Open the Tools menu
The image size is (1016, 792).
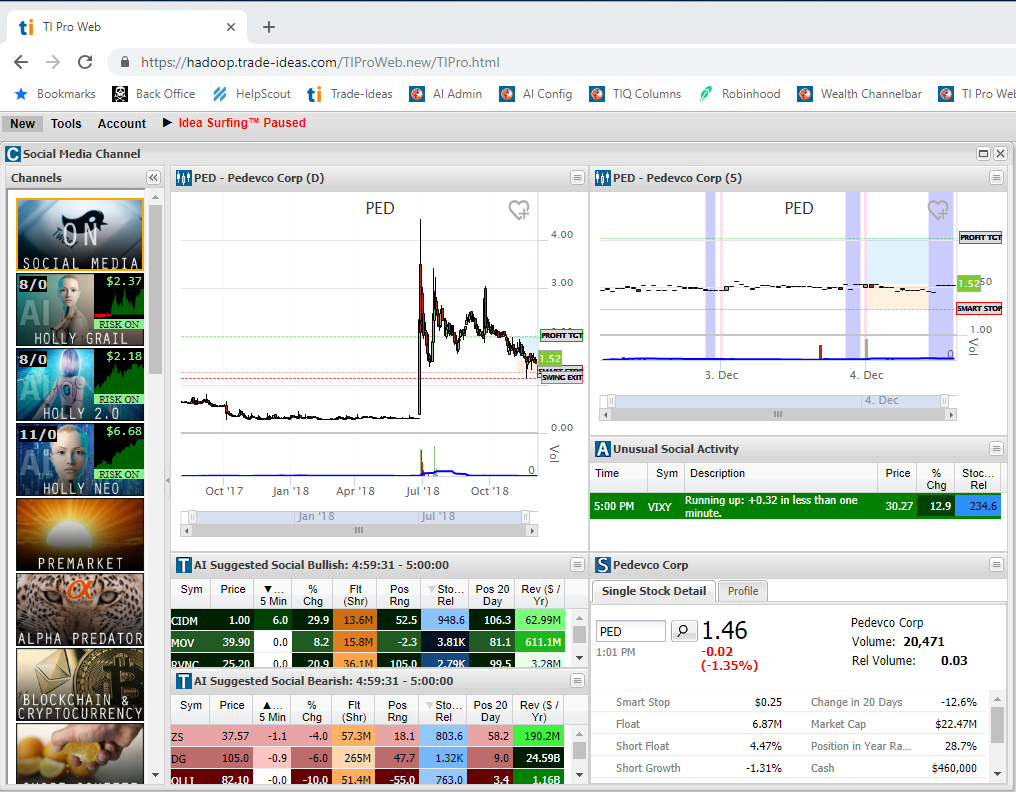(66, 123)
